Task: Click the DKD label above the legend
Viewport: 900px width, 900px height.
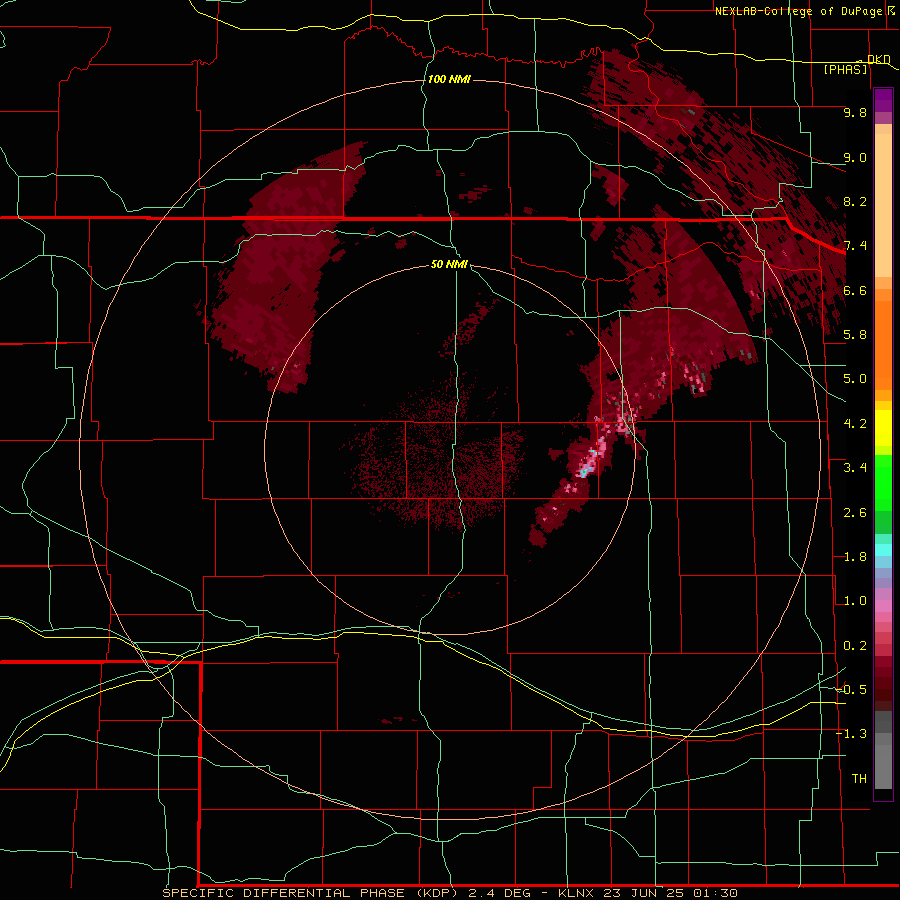Action: pos(879,59)
